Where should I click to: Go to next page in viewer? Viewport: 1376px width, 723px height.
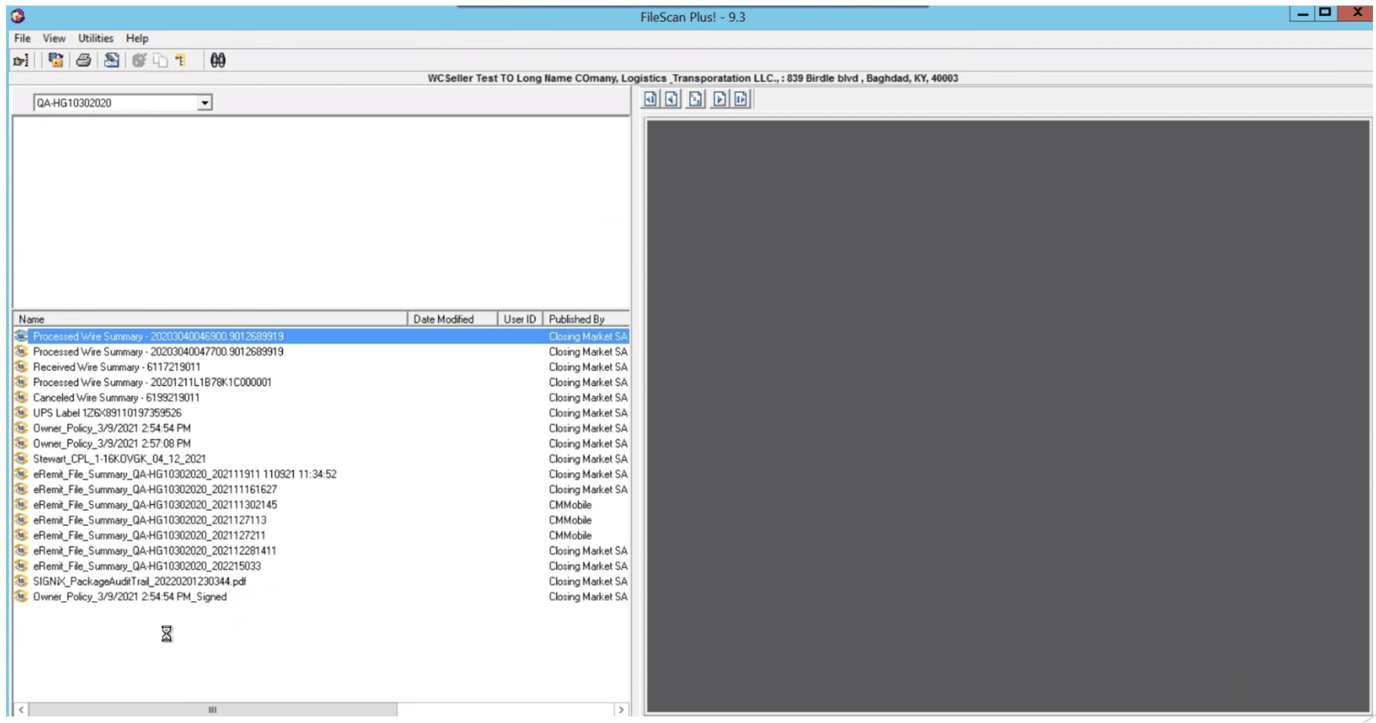click(x=719, y=99)
